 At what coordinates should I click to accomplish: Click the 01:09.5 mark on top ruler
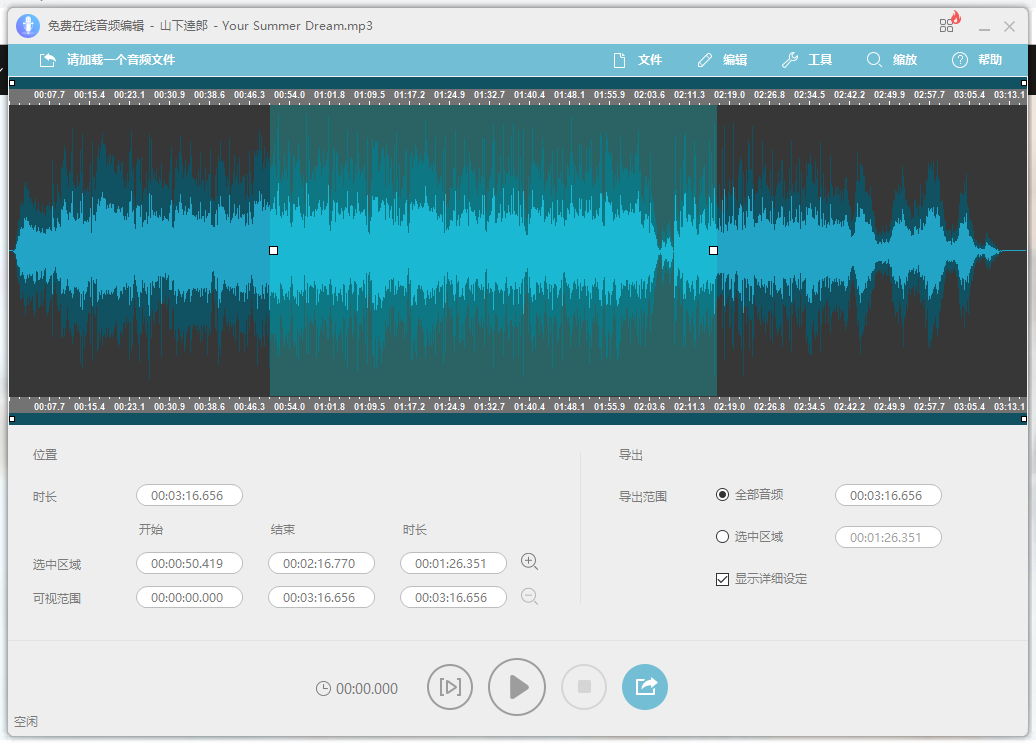(x=369, y=95)
